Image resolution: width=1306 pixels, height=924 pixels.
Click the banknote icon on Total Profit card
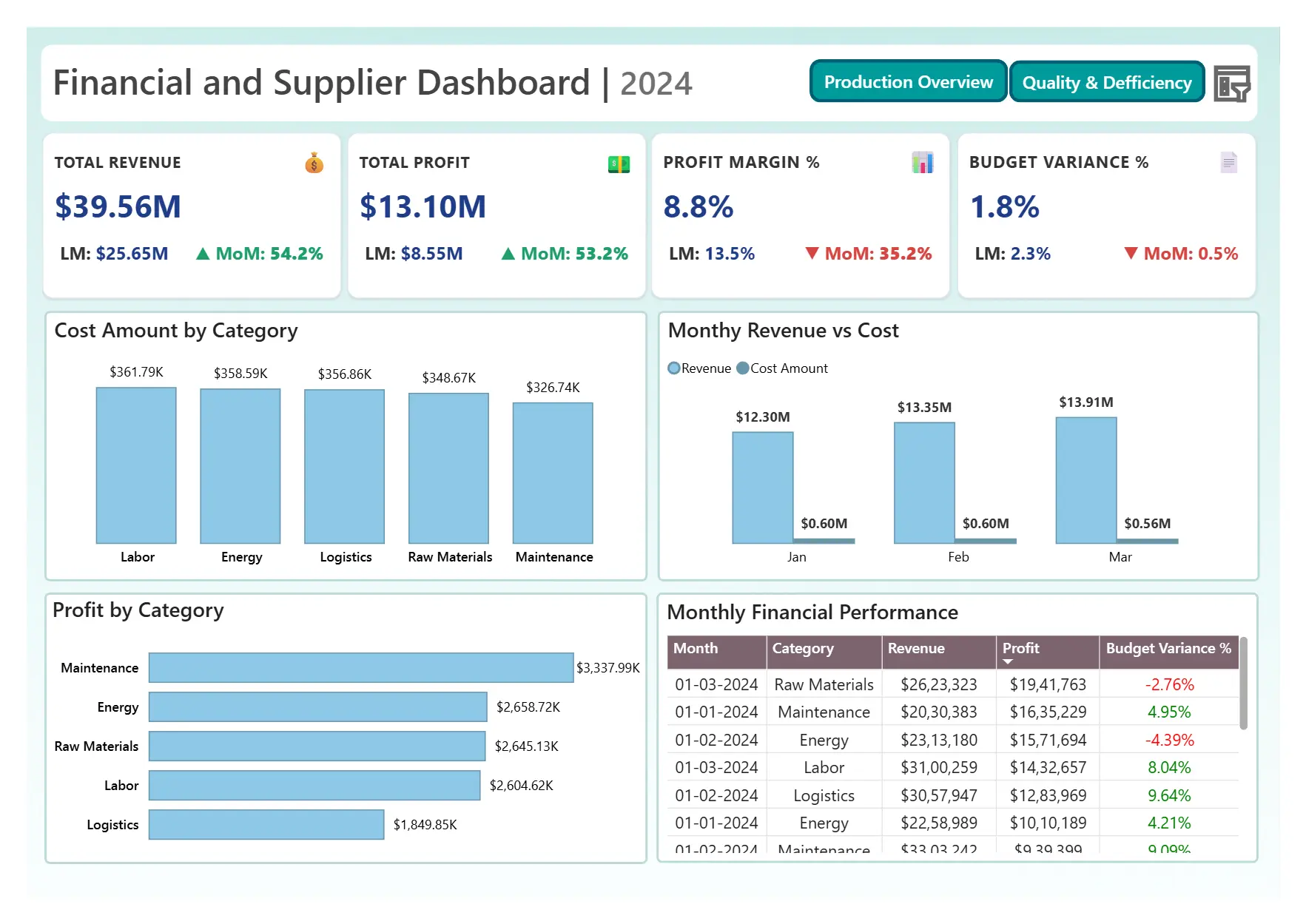pyautogui.click(x=619, y=163)
